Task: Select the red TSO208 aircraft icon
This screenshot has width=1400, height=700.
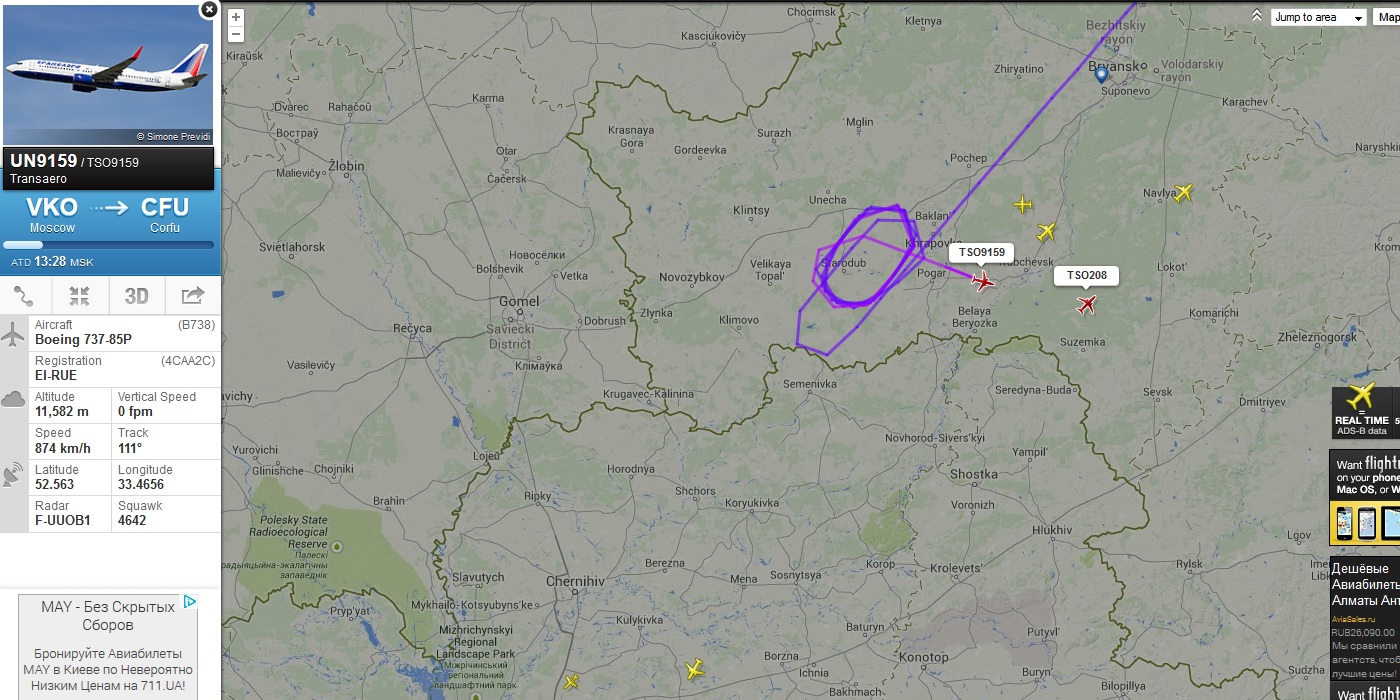Action: [1087, 304]
